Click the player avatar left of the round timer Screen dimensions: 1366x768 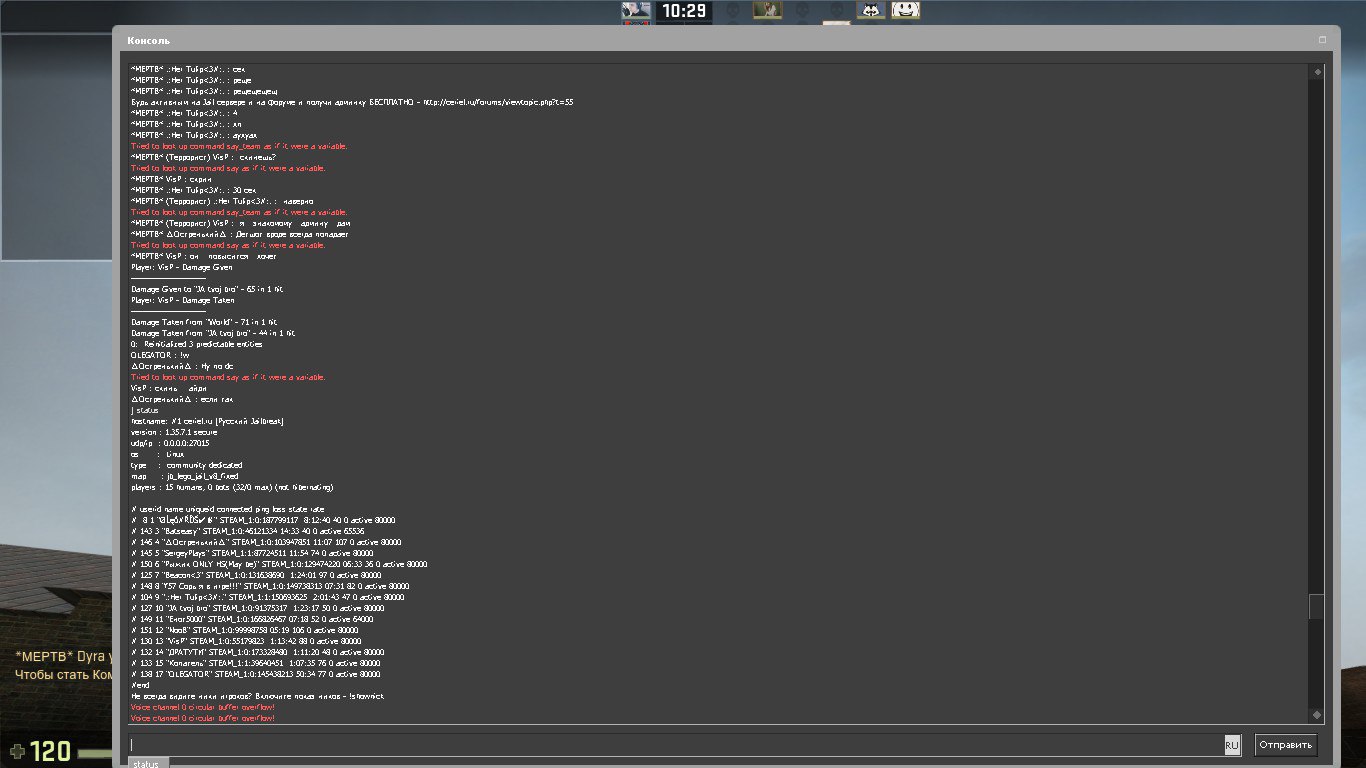(x=636, y=11)
